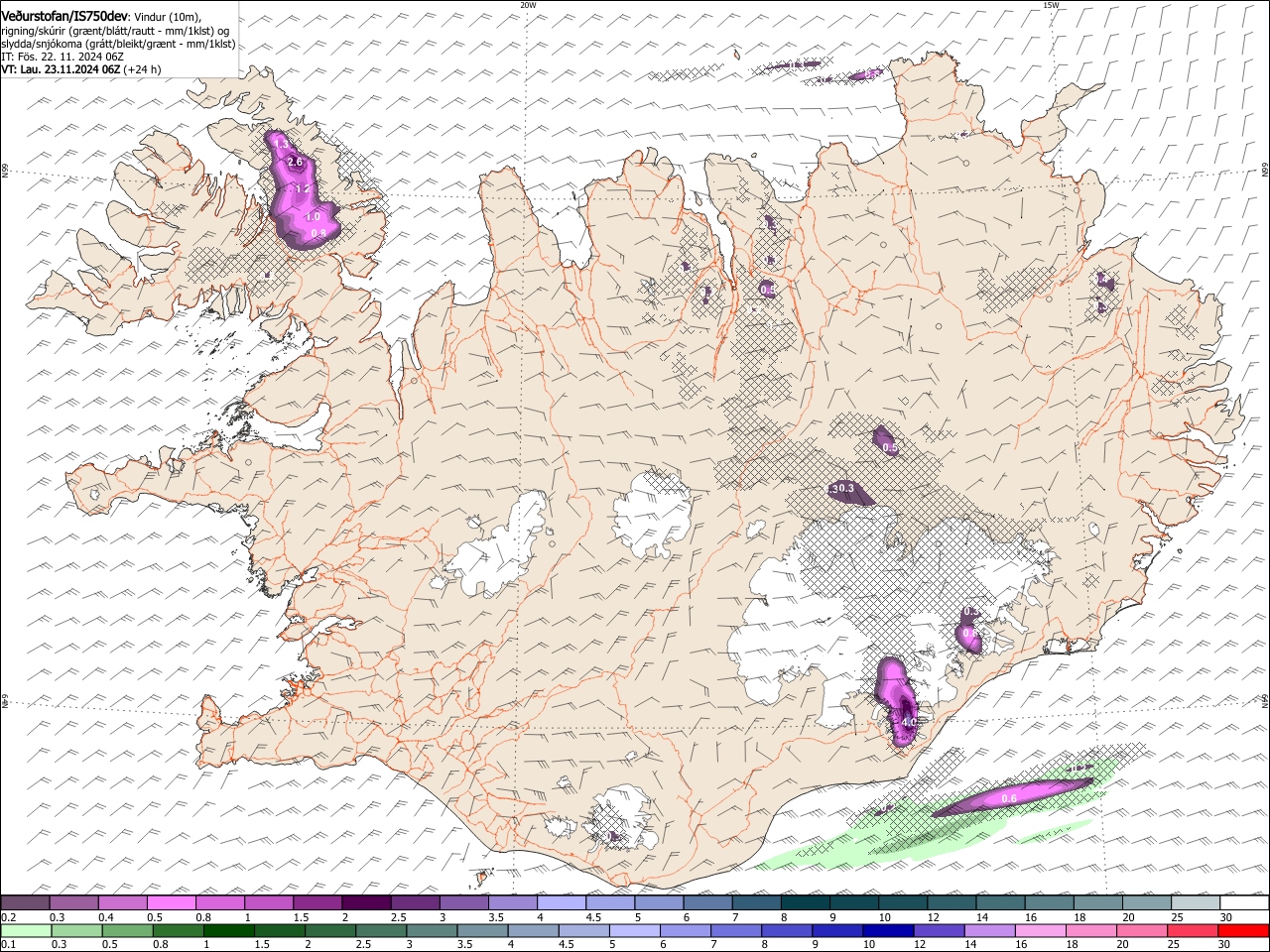
Task: Click the 4.0 value on the southeast glacier
Action: (x=909, y=722)
